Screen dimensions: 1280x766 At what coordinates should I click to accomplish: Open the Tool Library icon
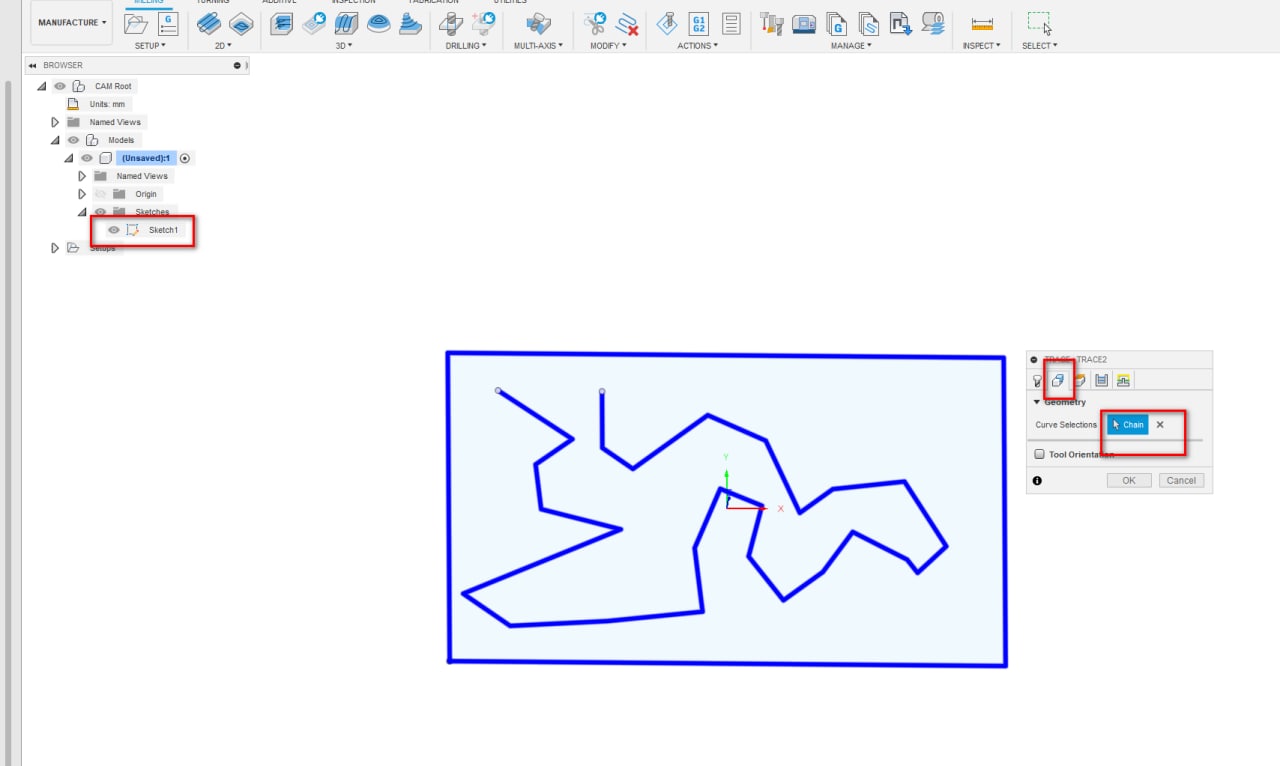pyautogui.click(x=771, y=24)
